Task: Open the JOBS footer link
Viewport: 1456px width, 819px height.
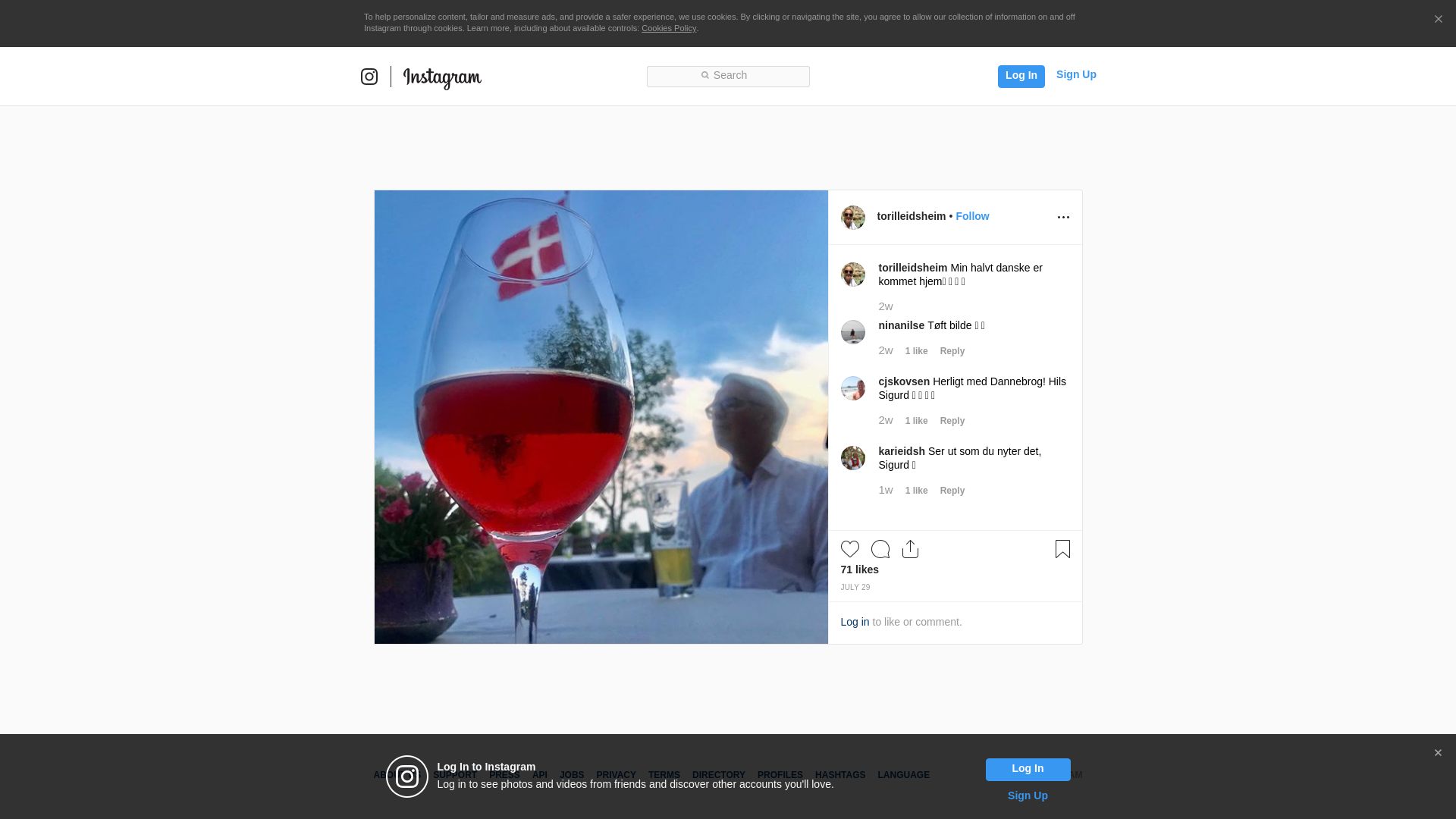Action: point(572,775)
